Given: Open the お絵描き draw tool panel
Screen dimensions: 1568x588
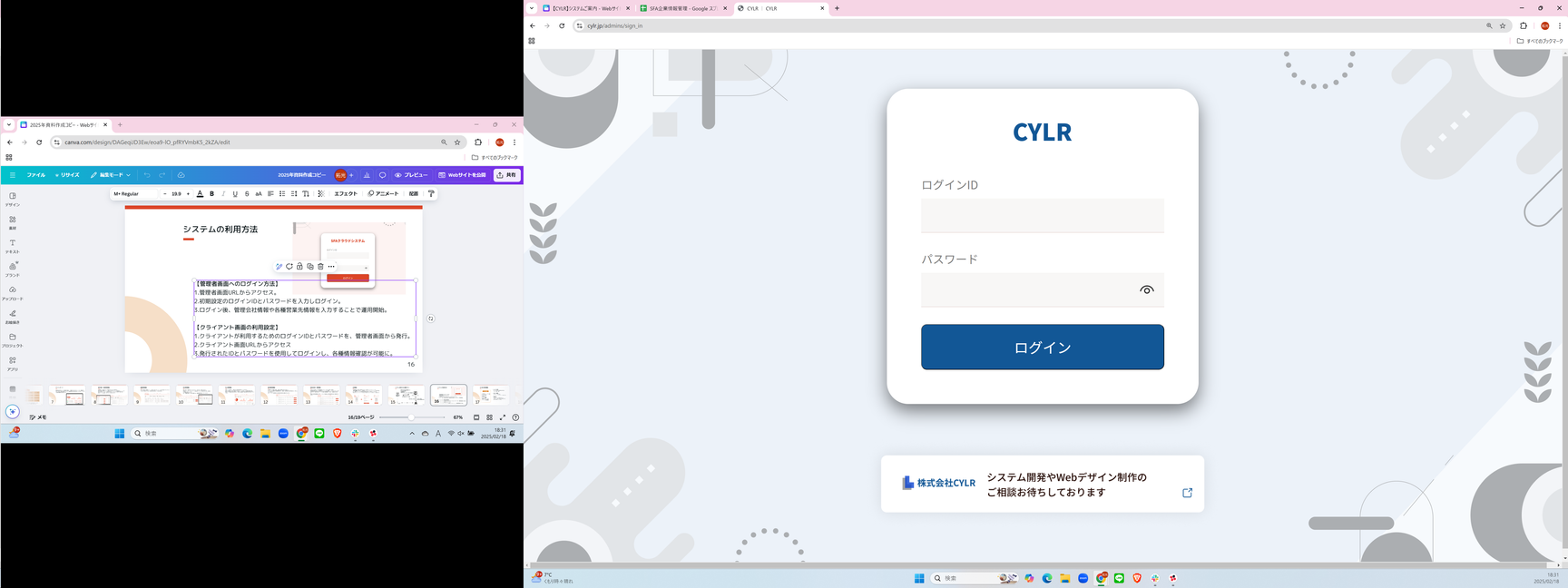Looking at the screenshot, I should coord(13,317).
